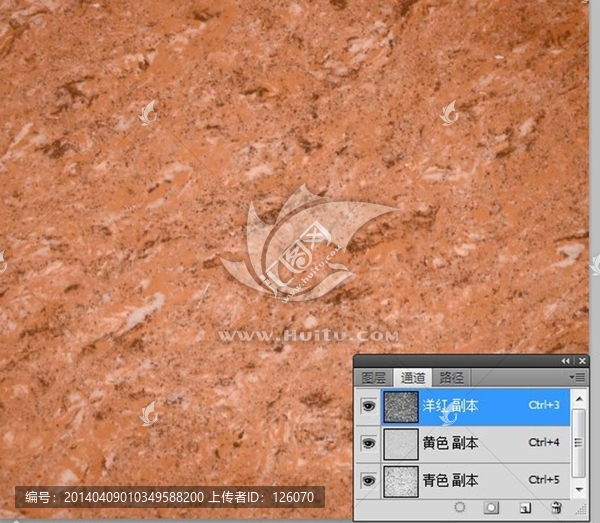Select the 青色 副本 channel row

463,481
